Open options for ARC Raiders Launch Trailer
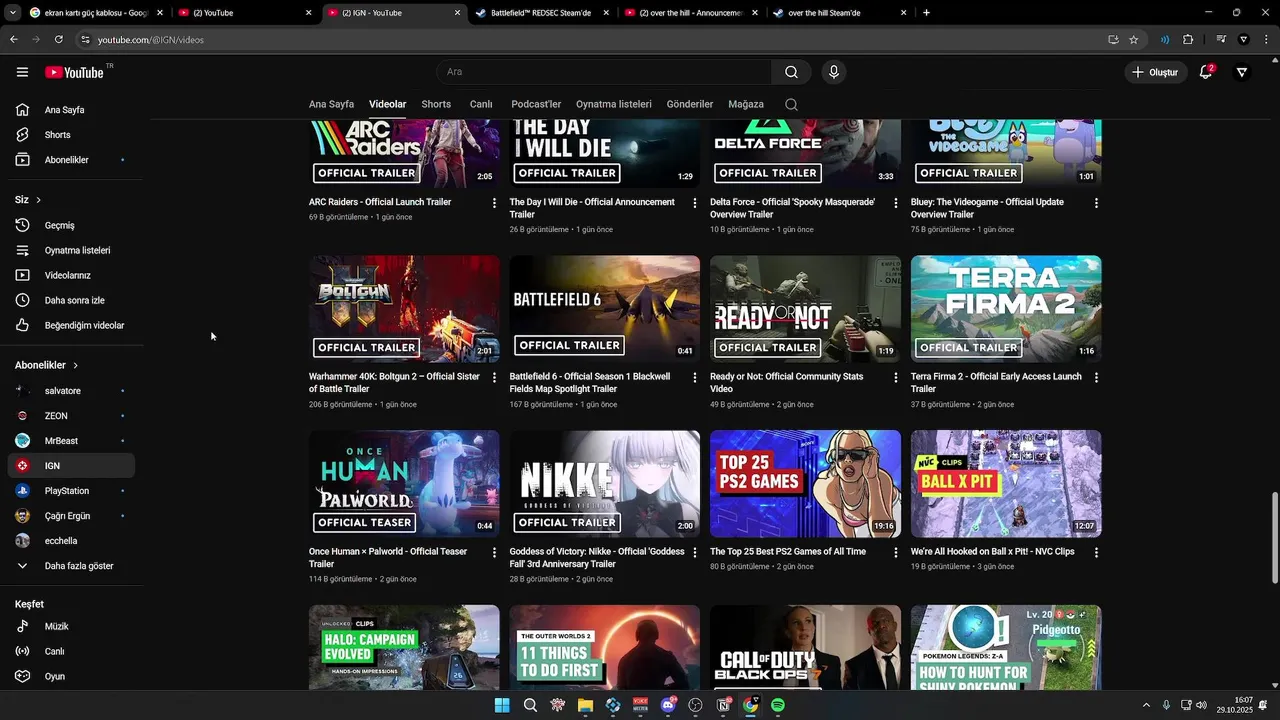This screenshot has height=720, width=1280. pos(494,202)
